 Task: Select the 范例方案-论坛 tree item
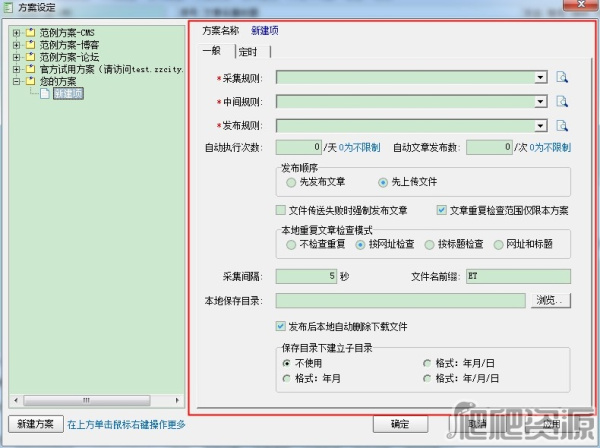(x=69, y=57)
